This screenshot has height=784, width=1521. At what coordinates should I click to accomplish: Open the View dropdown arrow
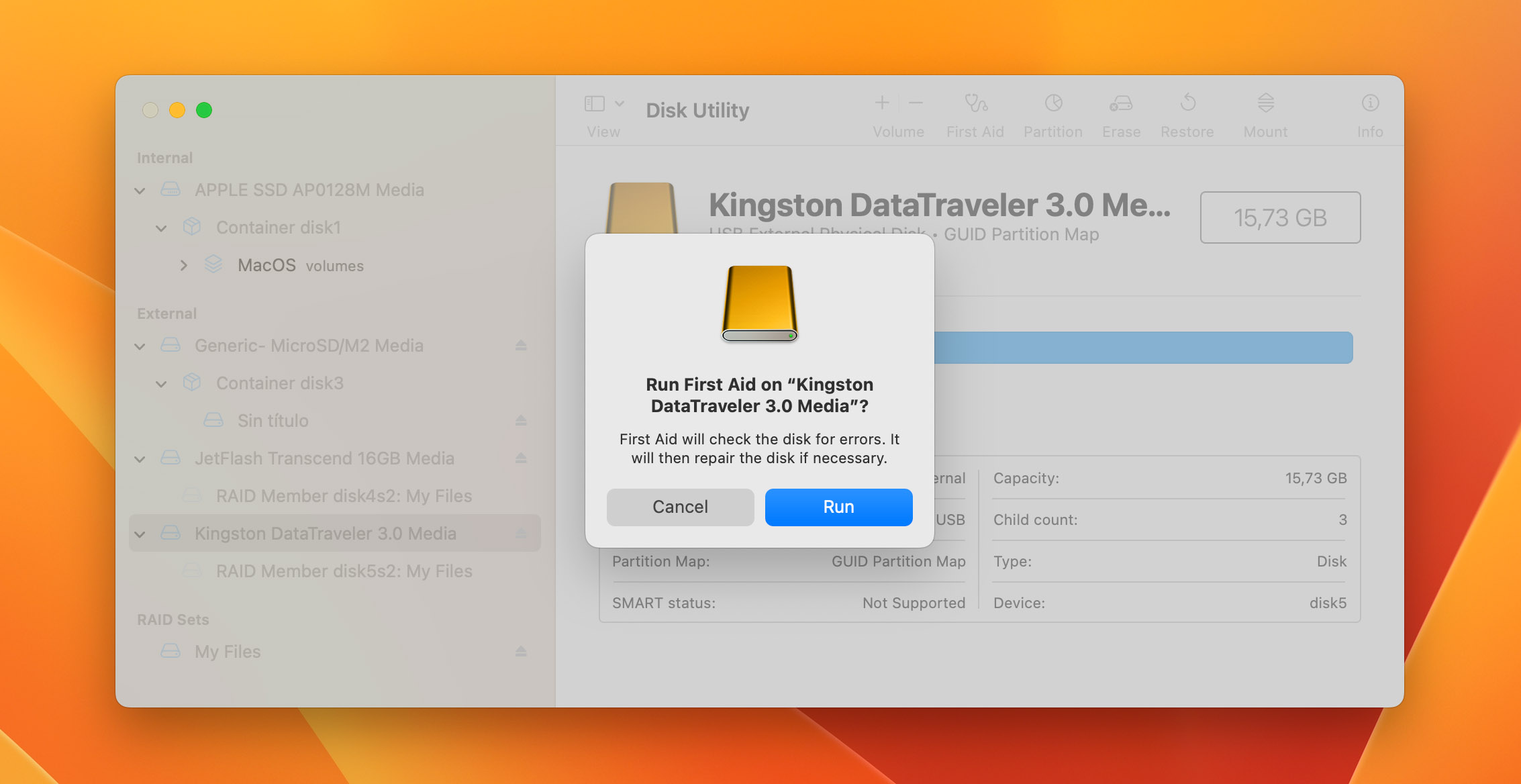coord(620,103)
